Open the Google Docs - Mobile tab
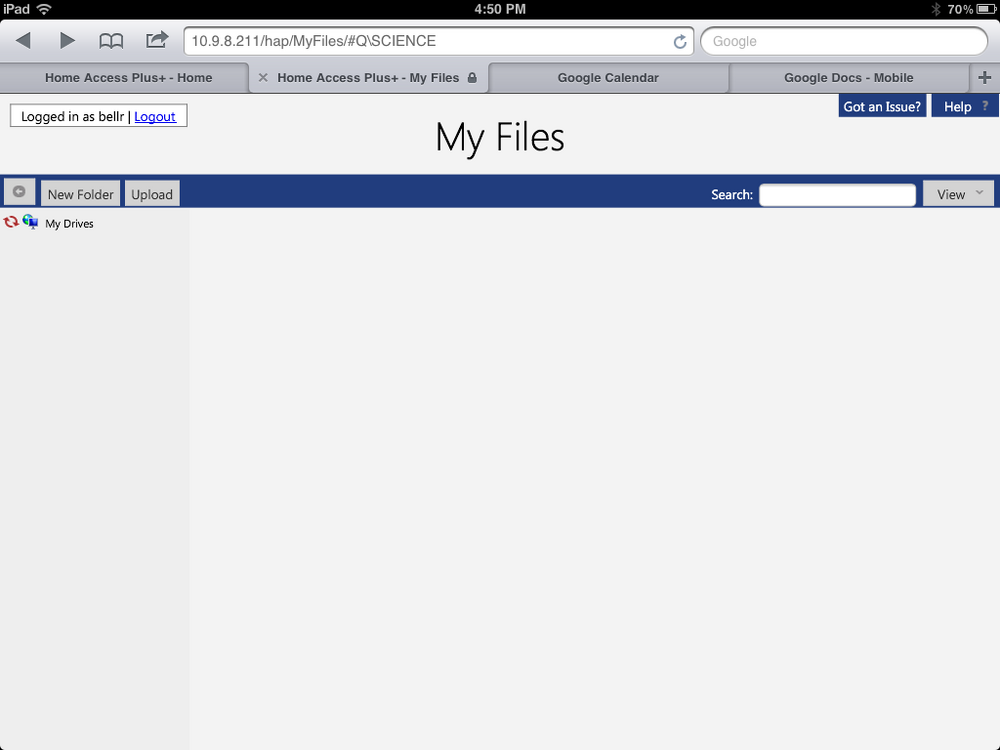This screenshot has width=1000, height=750. pos(848,78)
